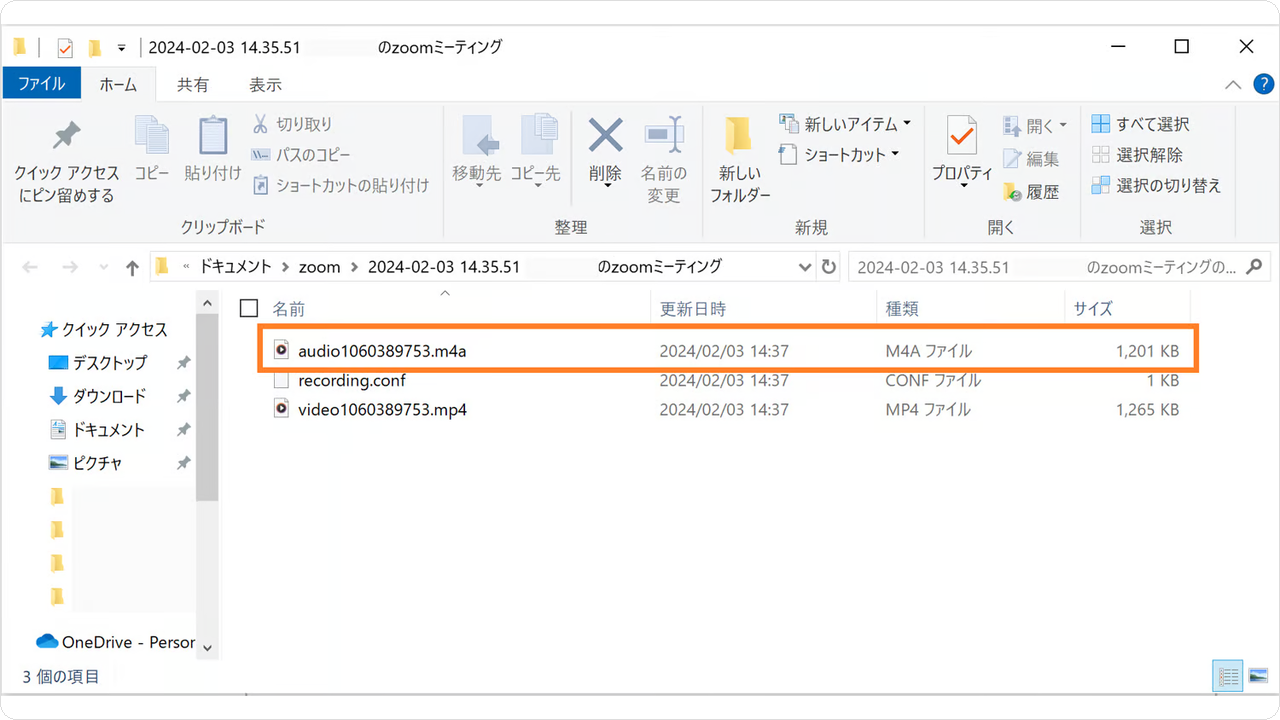Viewport: 1280px width, 720px height.
Task: Click the Edit command in ribbon
Action: pos(1031,158)
